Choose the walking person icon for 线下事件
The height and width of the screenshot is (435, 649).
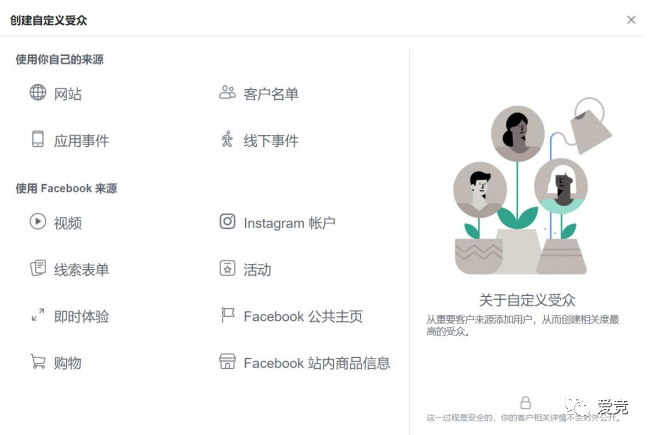tap(227, 139)
